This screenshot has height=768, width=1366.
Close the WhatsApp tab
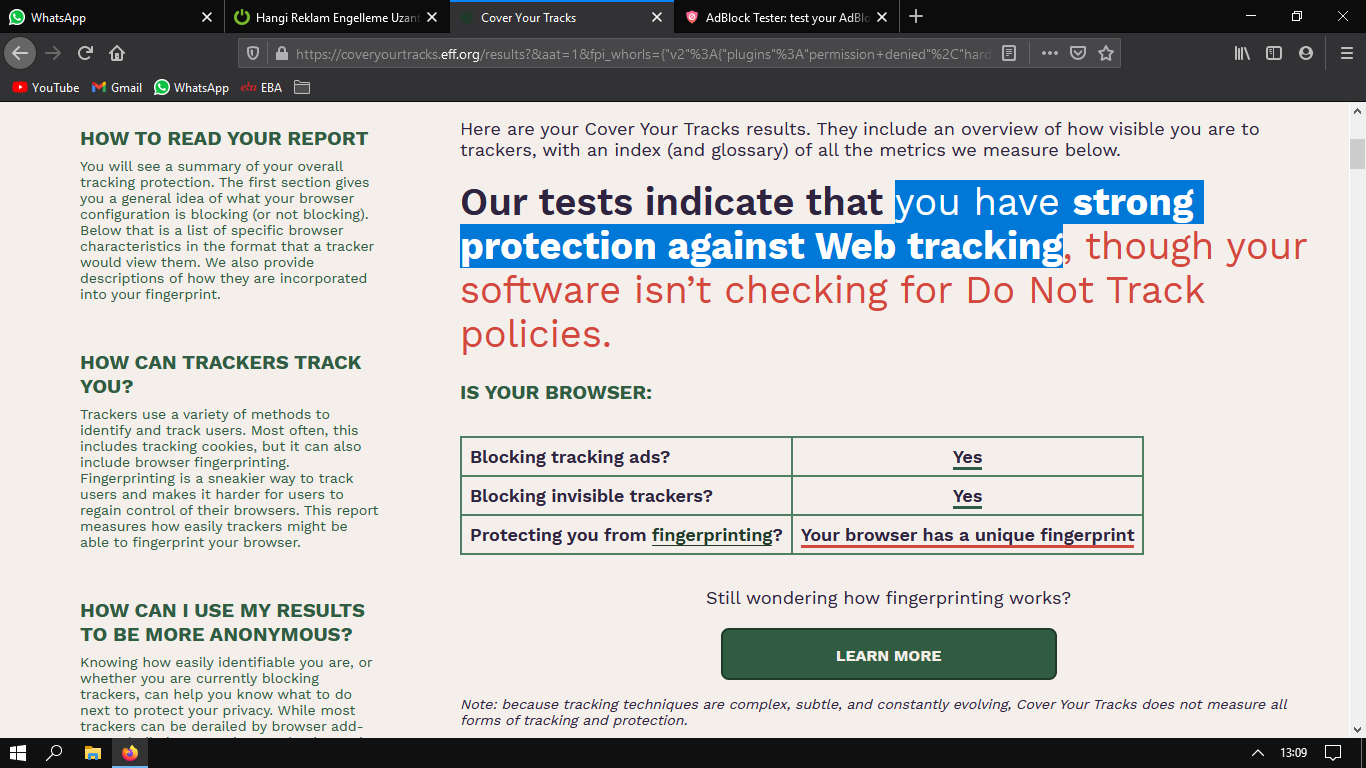[x=207, y=17]
